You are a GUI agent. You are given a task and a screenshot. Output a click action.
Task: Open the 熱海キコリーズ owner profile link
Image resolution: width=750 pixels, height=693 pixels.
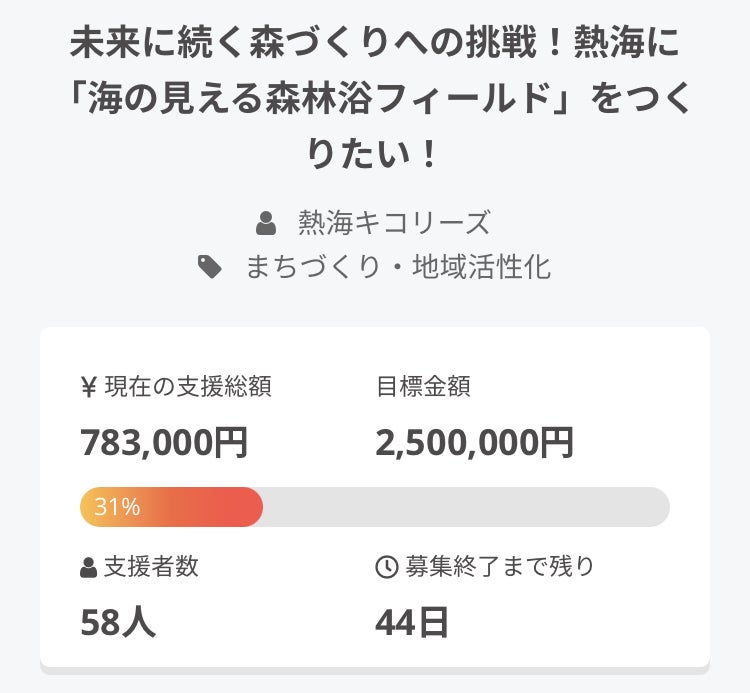point(394,222)
